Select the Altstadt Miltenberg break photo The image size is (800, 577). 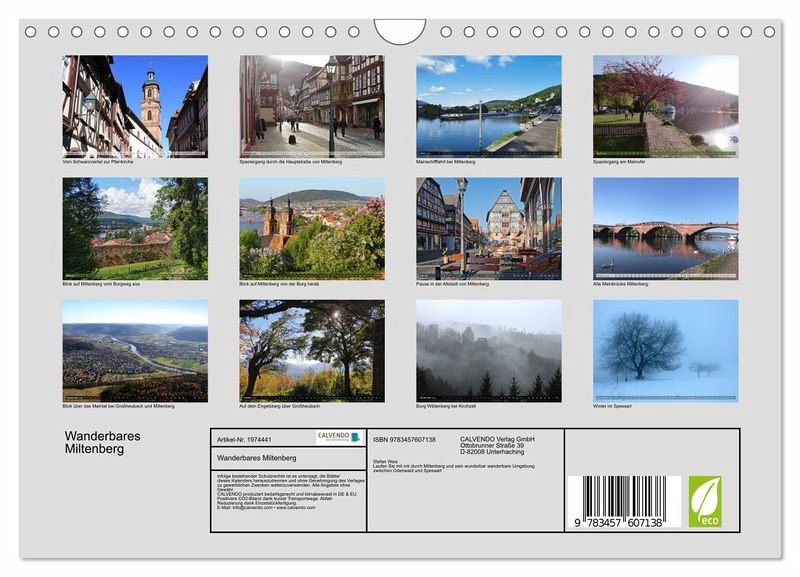click(x=489, y=229)
